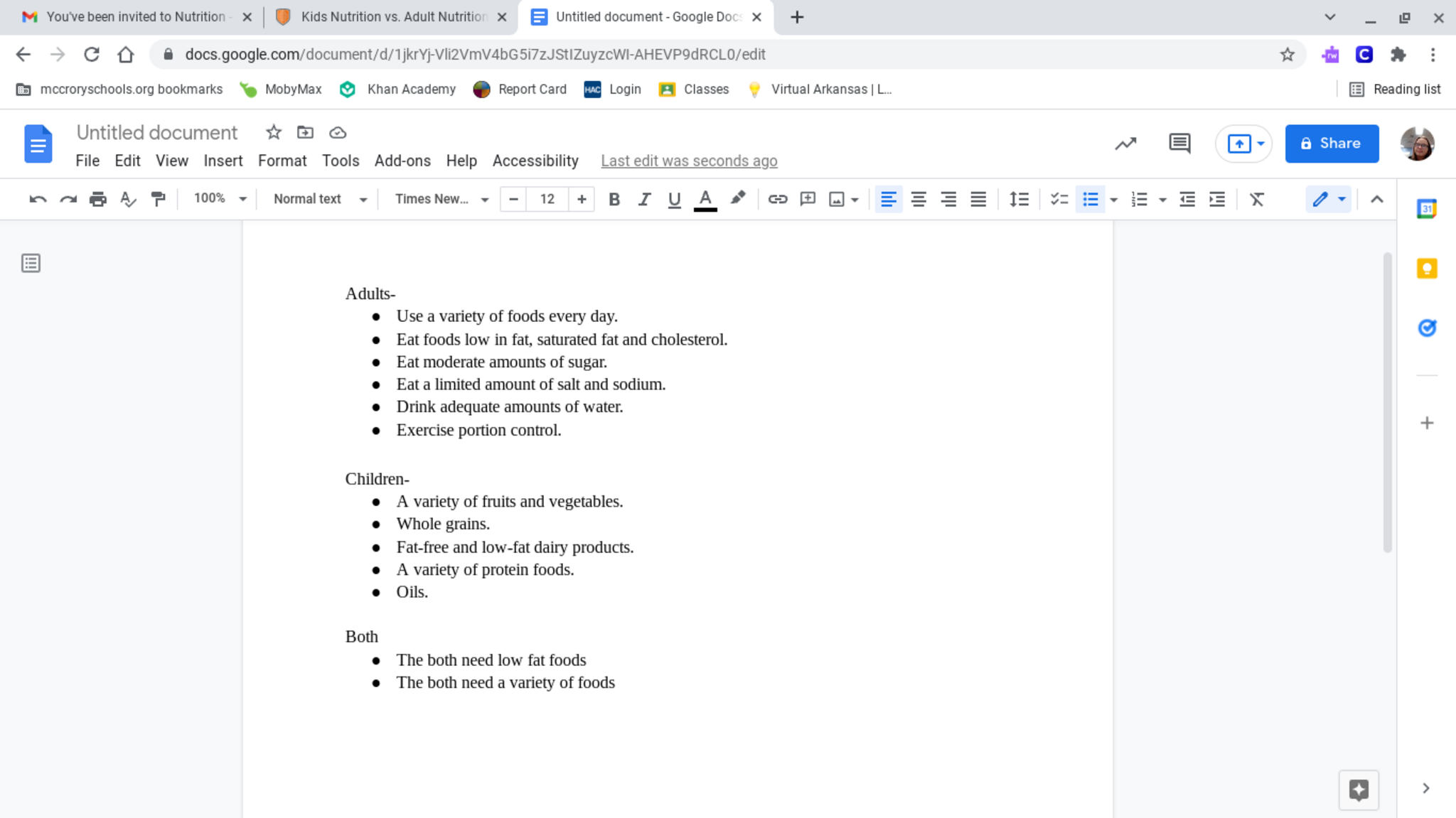The width and height of the screenshot is (1456, 818).
Task: Toggle italic formatting
Action: (x=644, y=199)
